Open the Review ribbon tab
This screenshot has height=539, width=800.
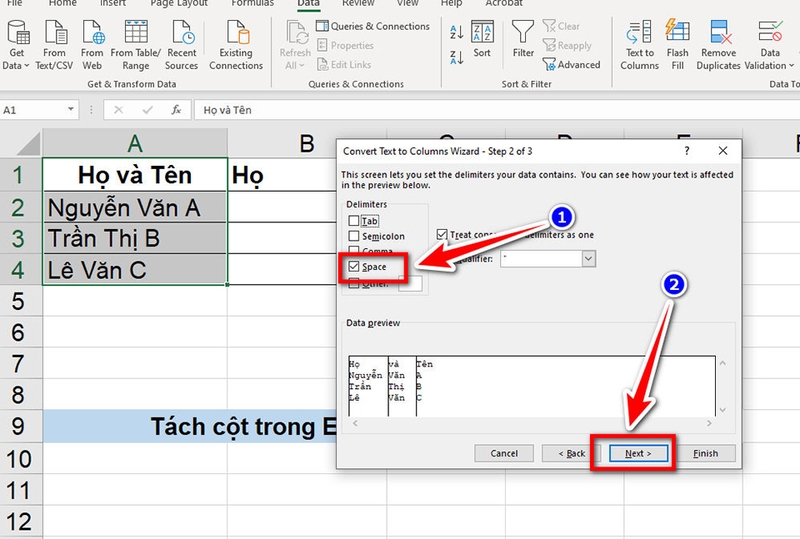pyautogui.click(x=358, y=3)
